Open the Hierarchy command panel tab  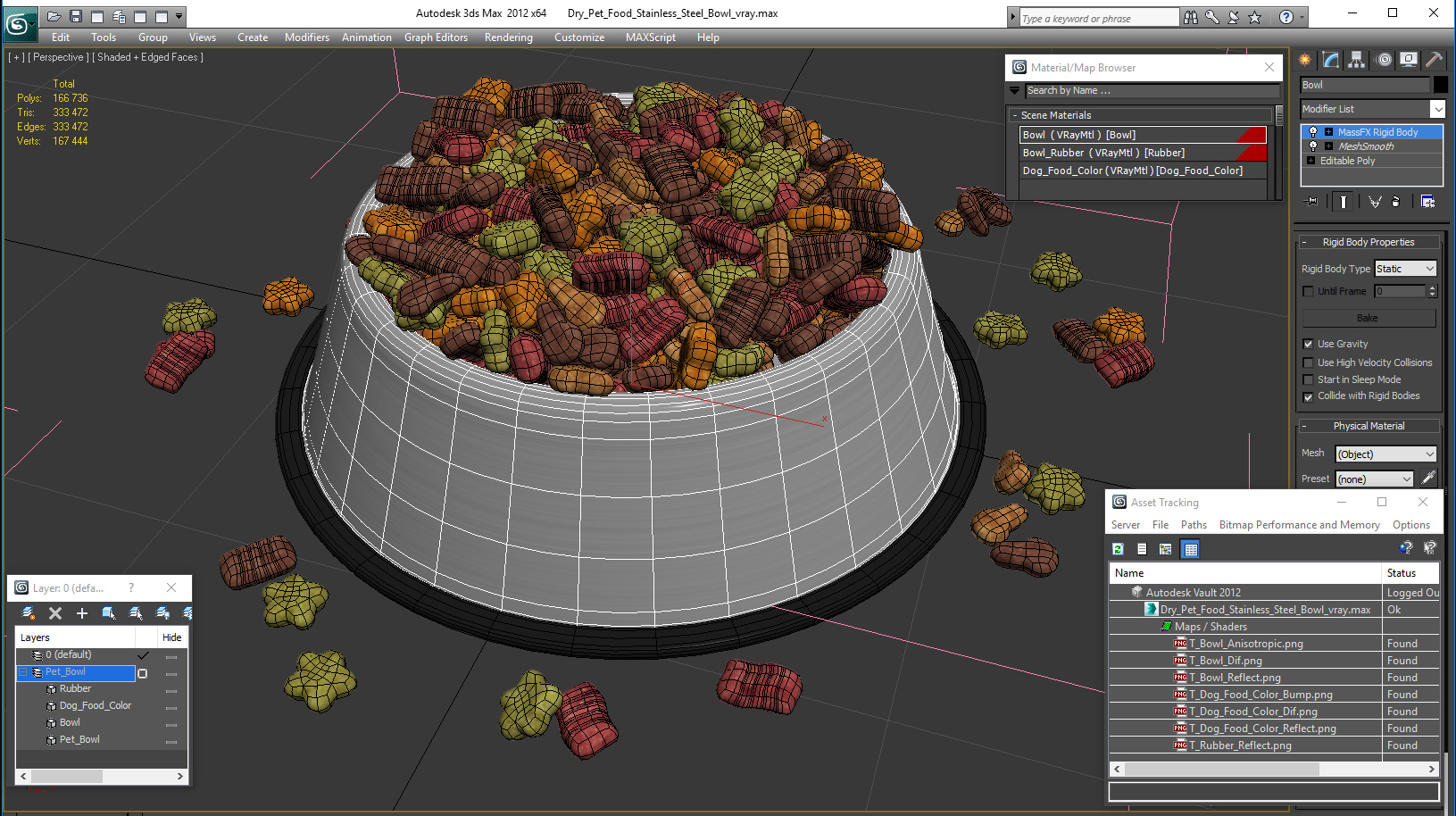tap(1357, 60)
